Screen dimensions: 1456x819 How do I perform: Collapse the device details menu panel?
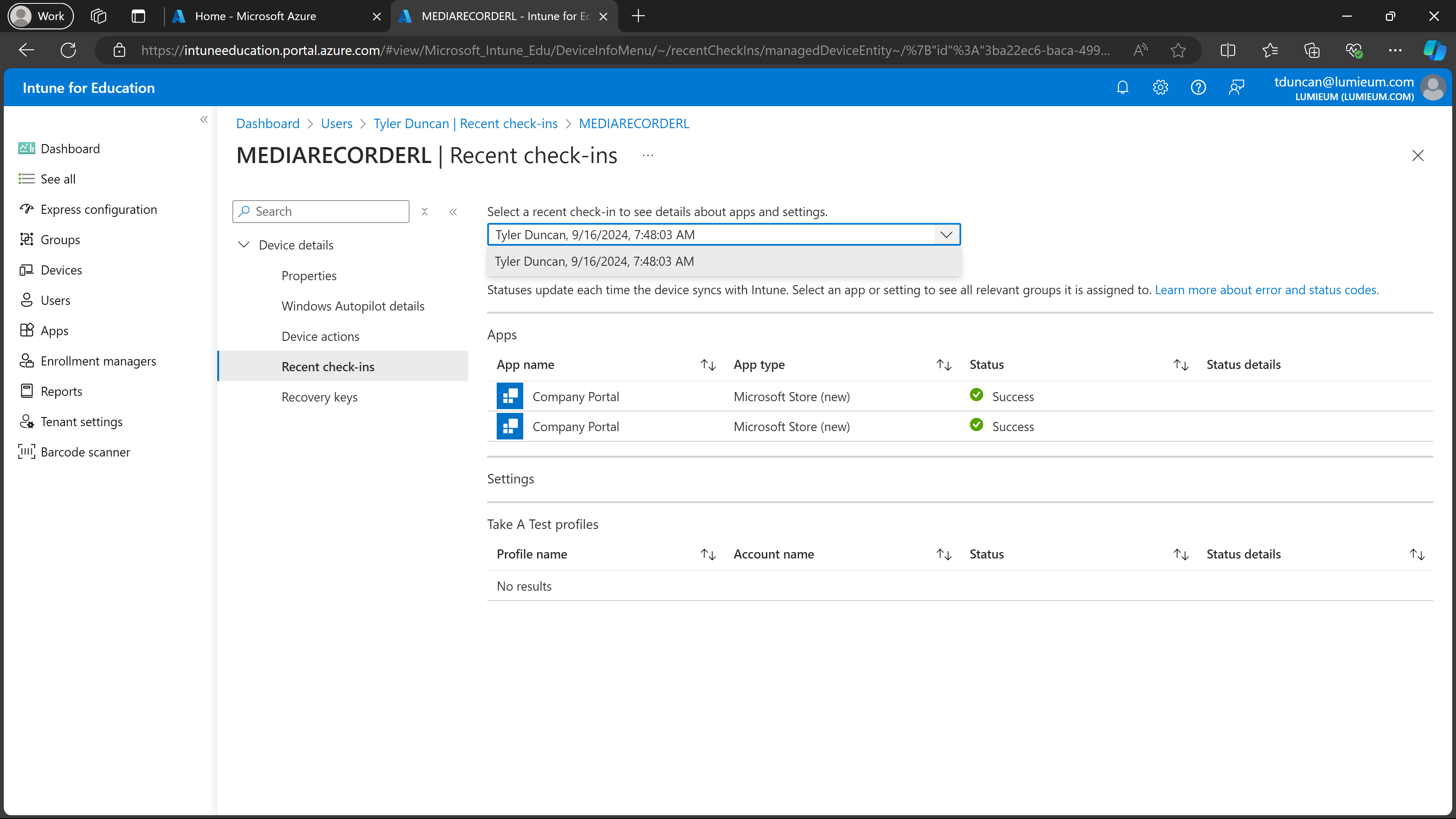tap(453, 212)
